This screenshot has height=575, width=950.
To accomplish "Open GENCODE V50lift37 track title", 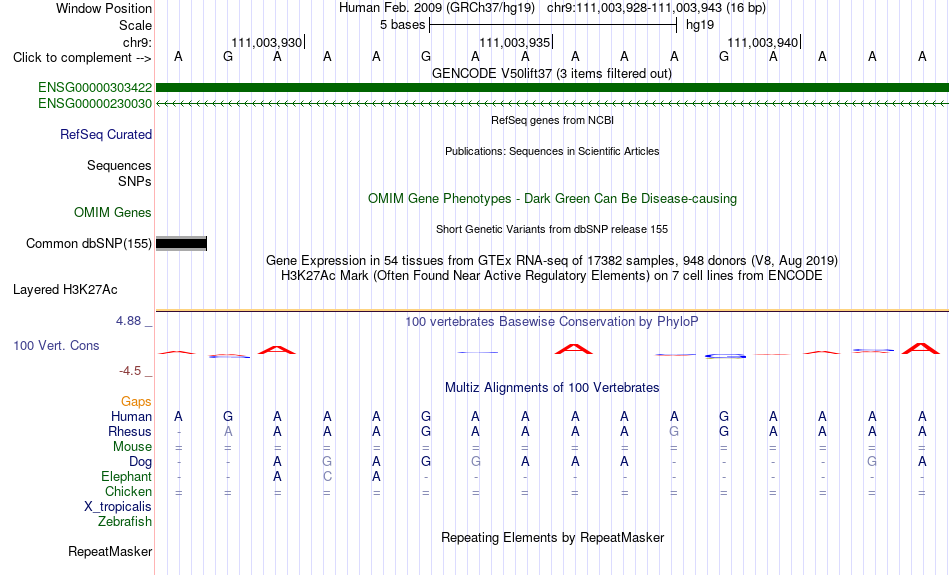I will click(552, 74).
